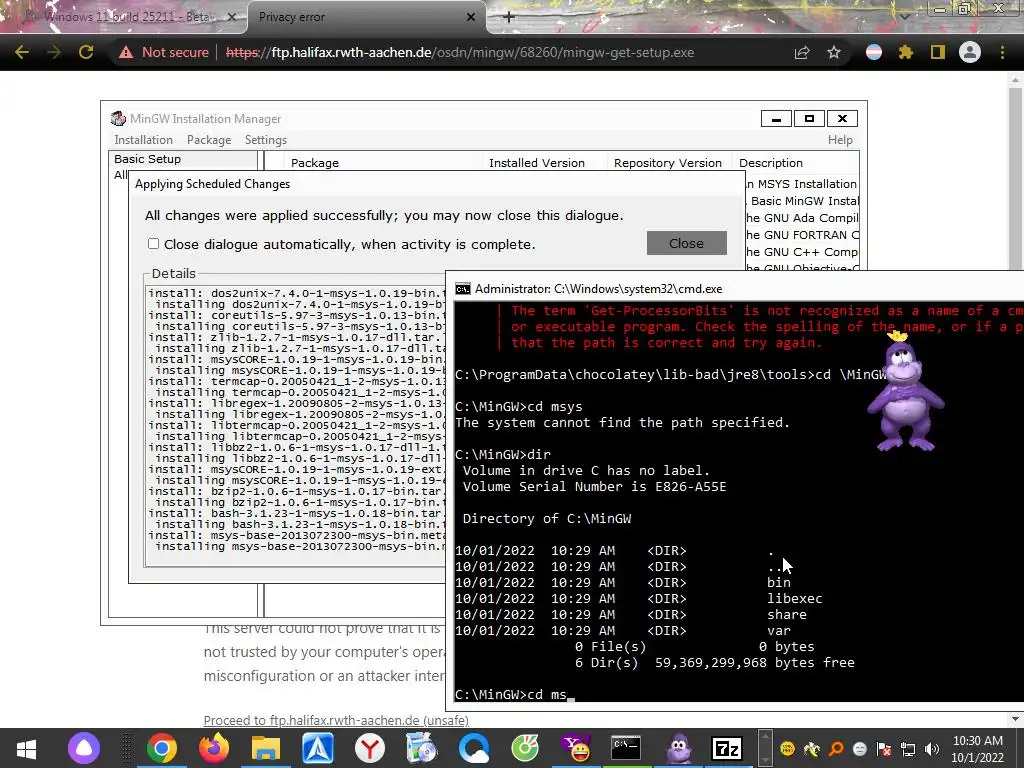
Task: Click the Description column header
Action: pyautogui.click(x=795, y=163)
